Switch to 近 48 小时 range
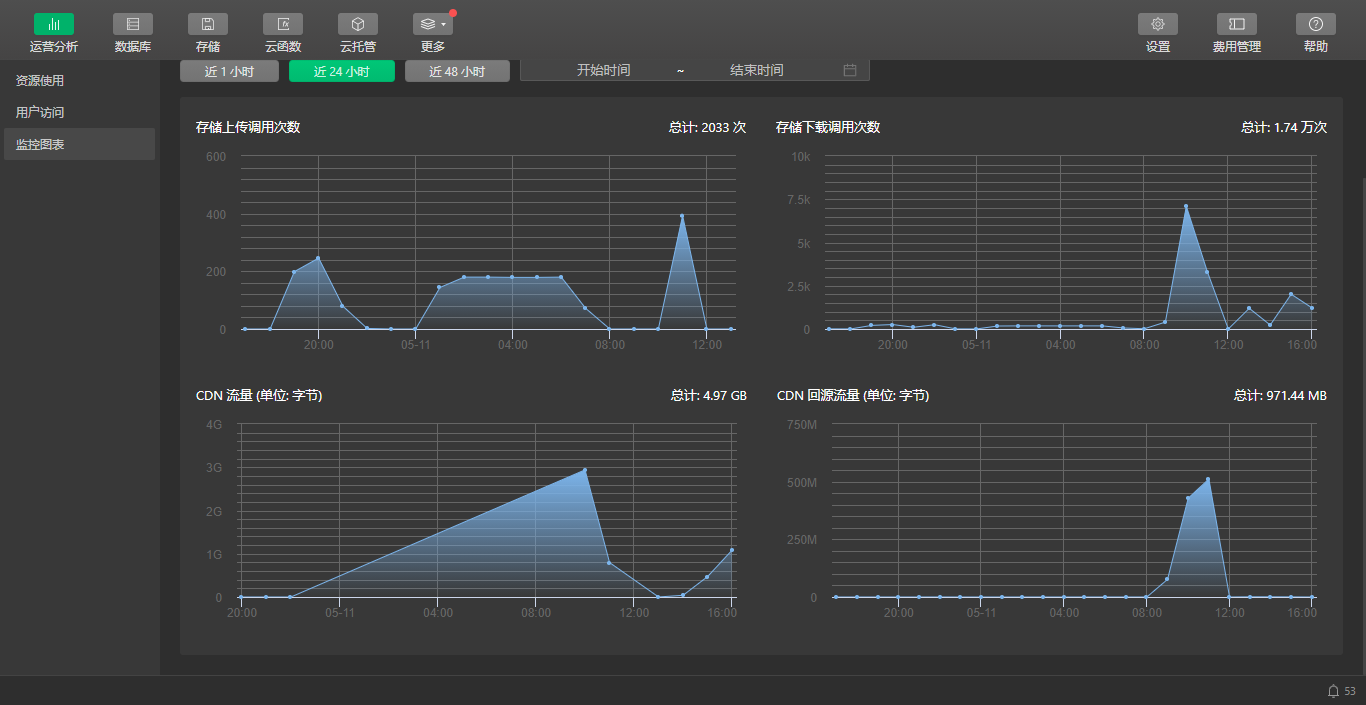The height and width of the screenshot is (705, 1366). click(457, 71)
